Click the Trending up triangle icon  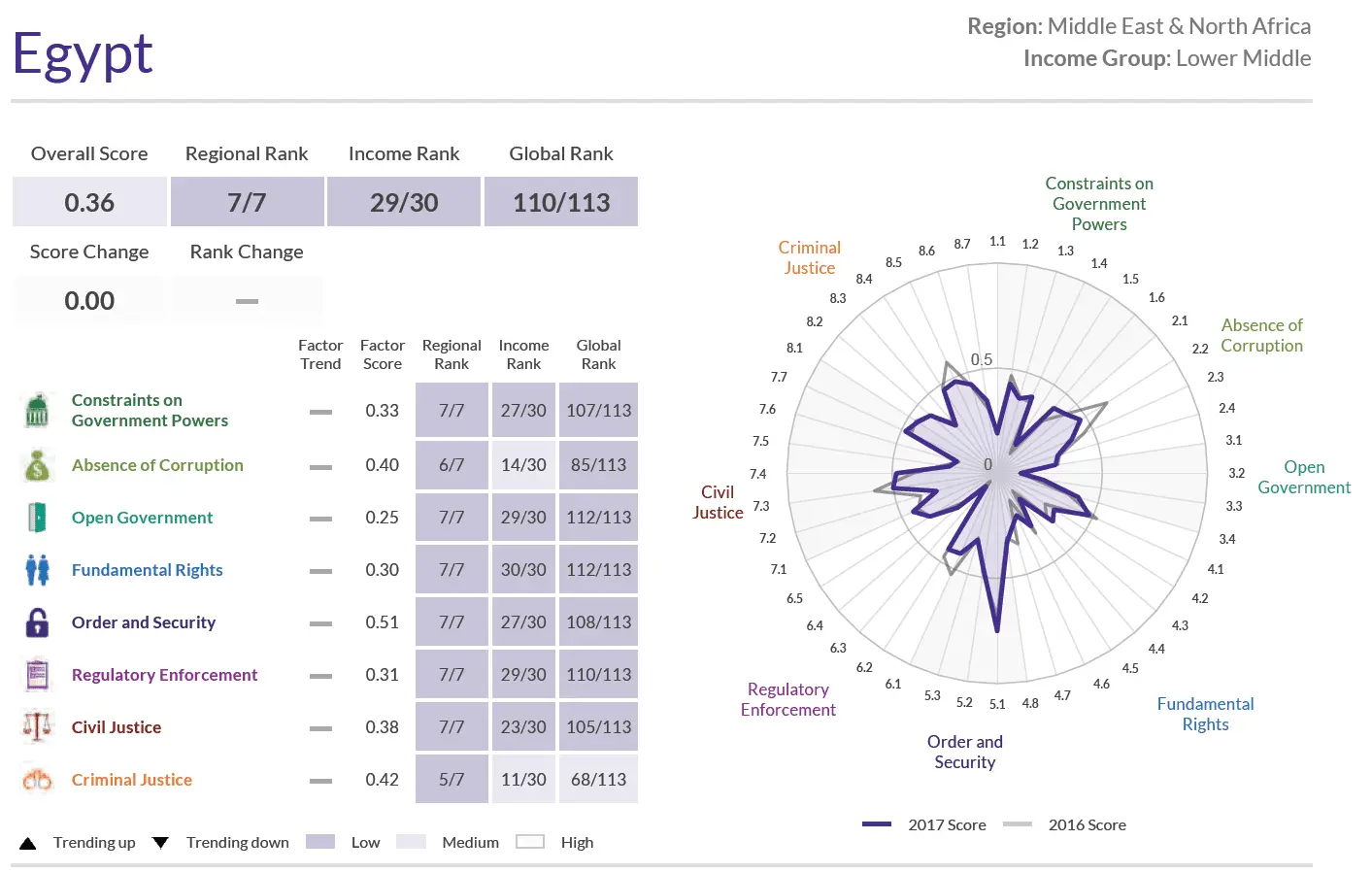click(x=28, y=842)
